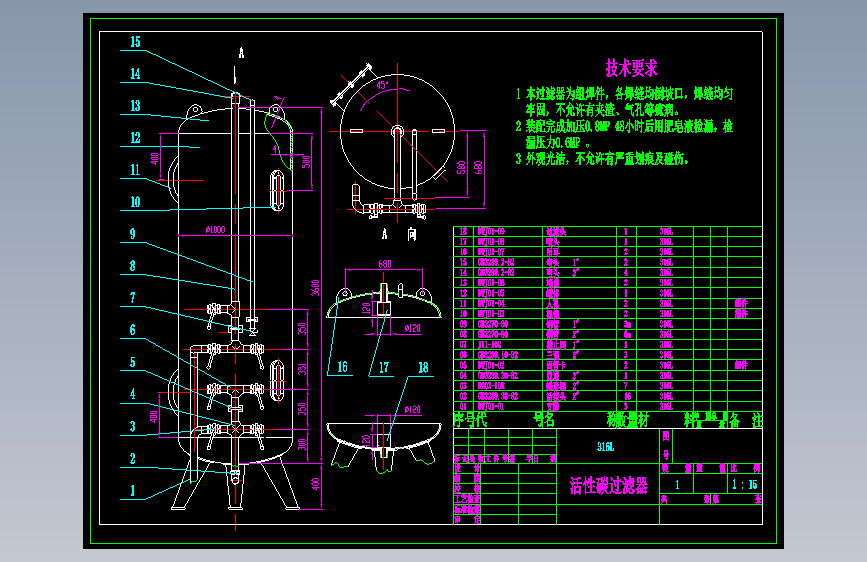Select the 活性碳过滤器 title block text
867x562 pixels.
[609, 486]
